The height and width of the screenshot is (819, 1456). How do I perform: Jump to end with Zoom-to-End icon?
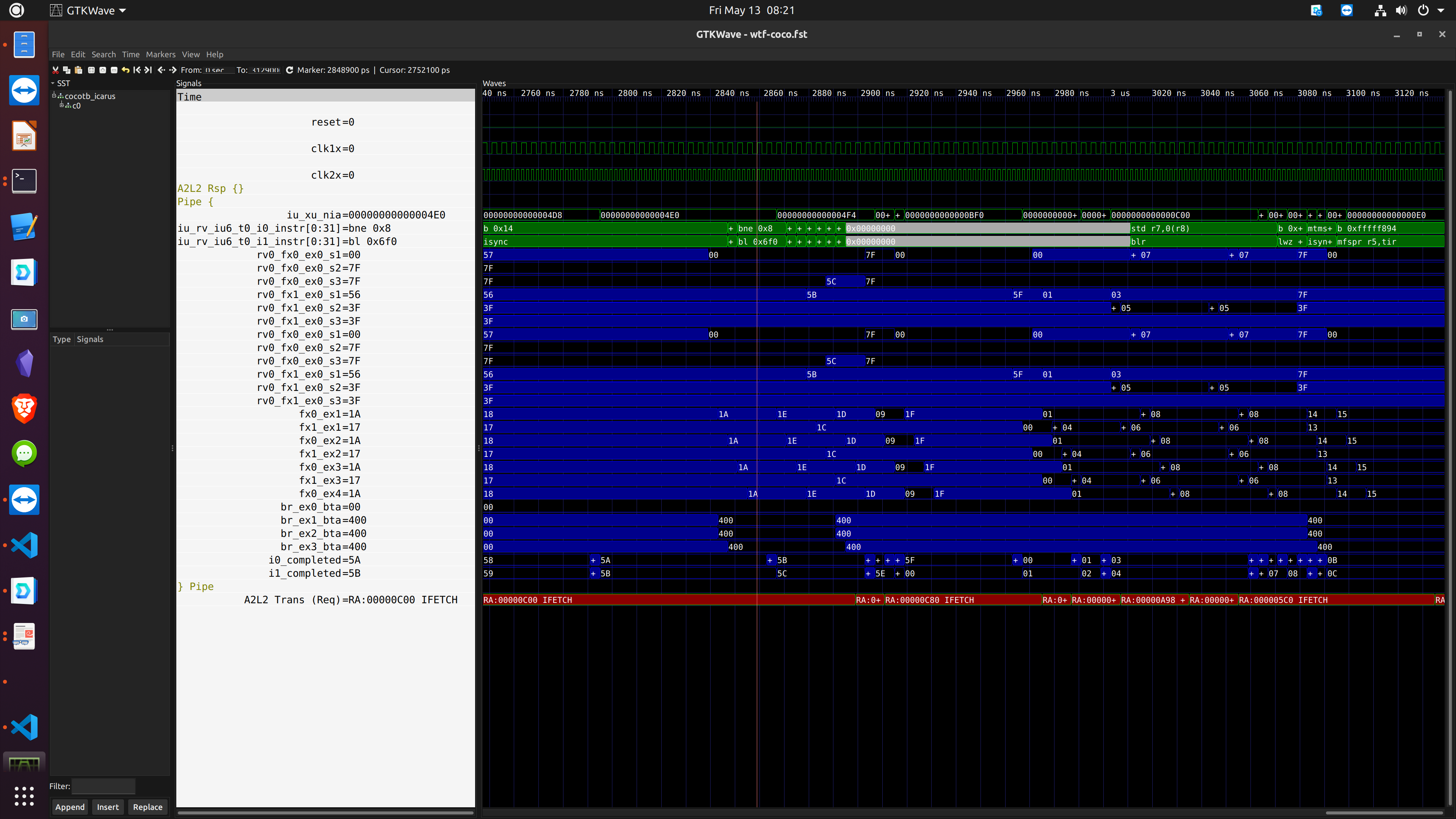click(148, 70)
